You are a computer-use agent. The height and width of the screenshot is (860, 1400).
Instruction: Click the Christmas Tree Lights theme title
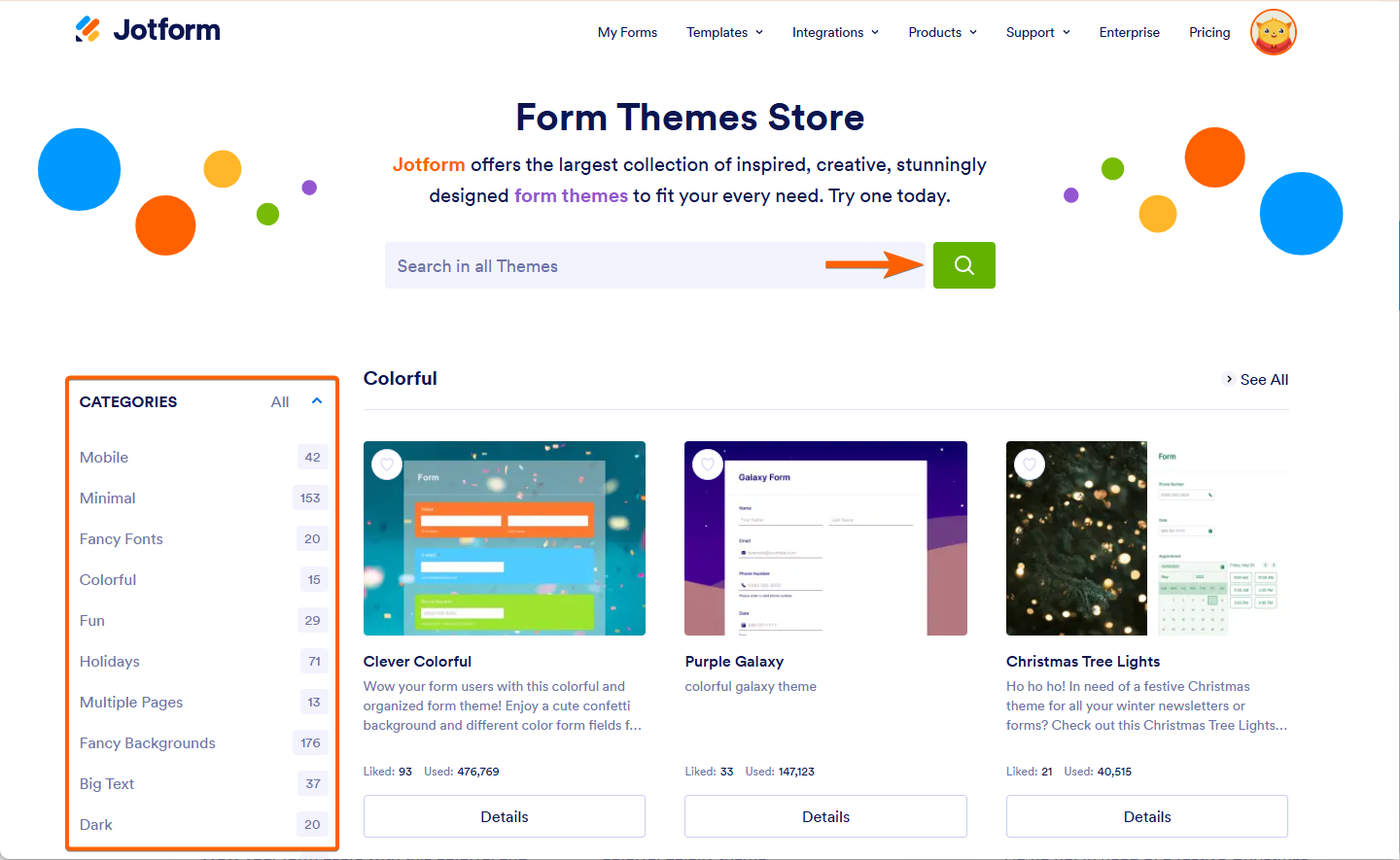1083,662
